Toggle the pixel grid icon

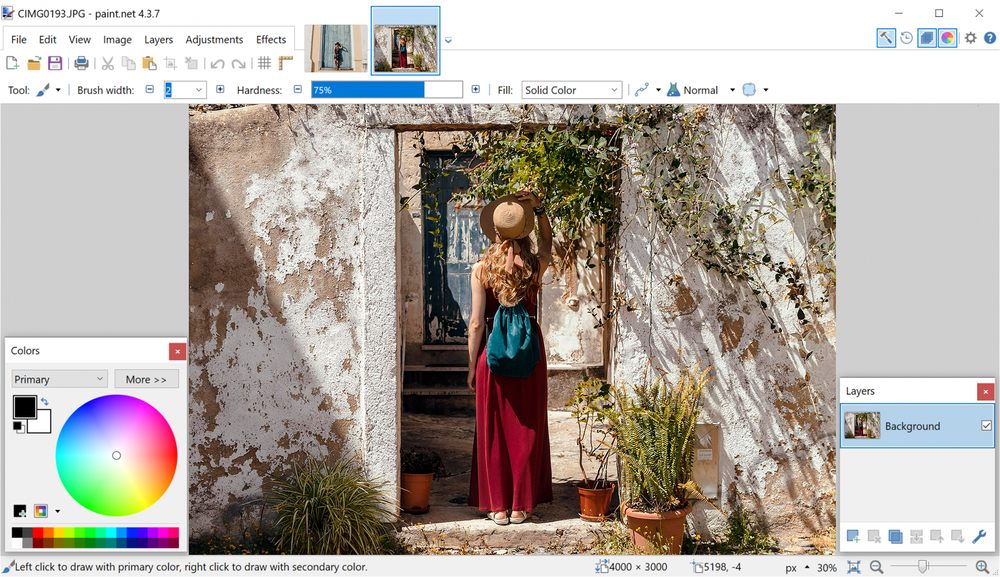(264, 63)
